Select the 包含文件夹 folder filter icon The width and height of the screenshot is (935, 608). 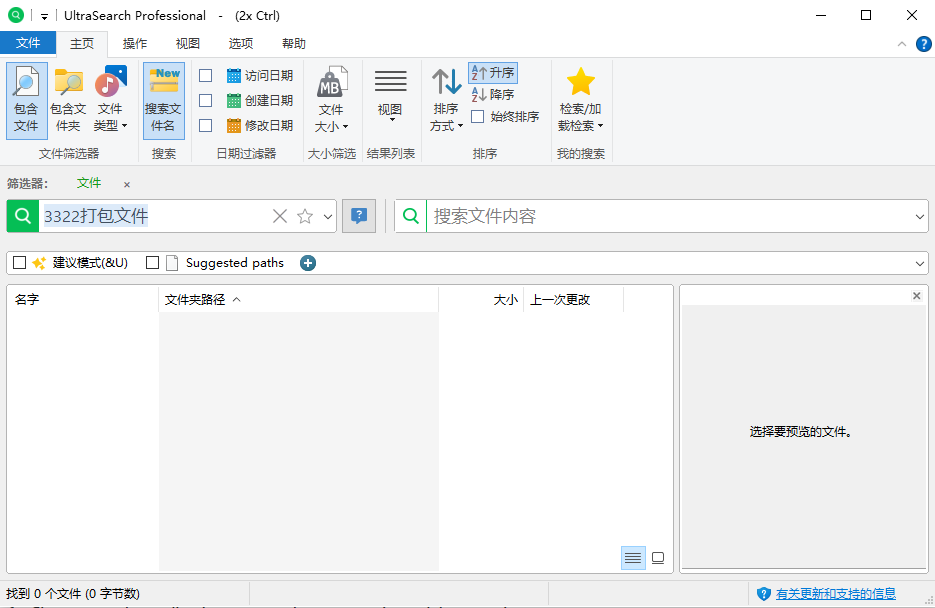[x=68, y=100]
